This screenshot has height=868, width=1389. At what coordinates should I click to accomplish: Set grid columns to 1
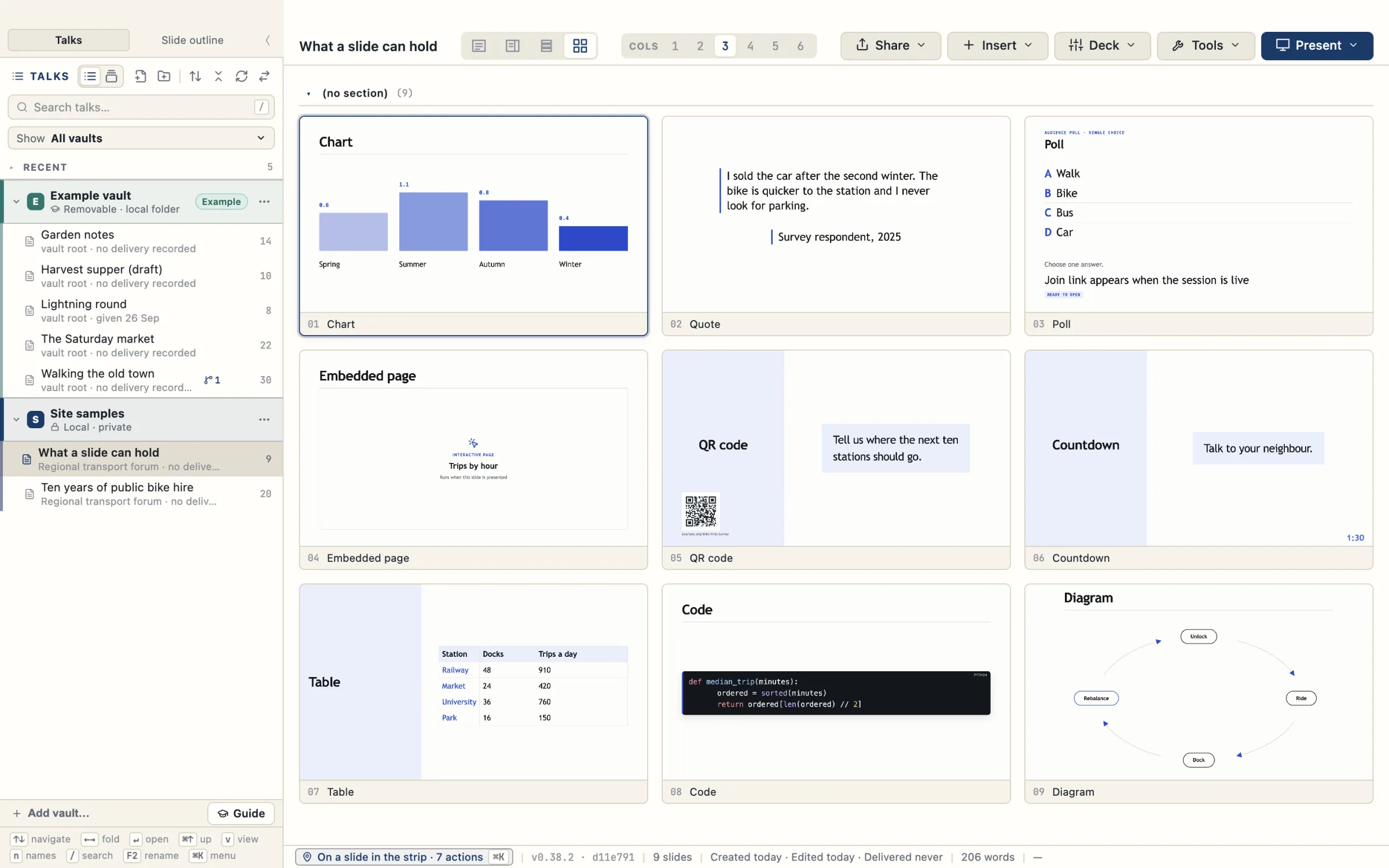(x=675, y=46)
